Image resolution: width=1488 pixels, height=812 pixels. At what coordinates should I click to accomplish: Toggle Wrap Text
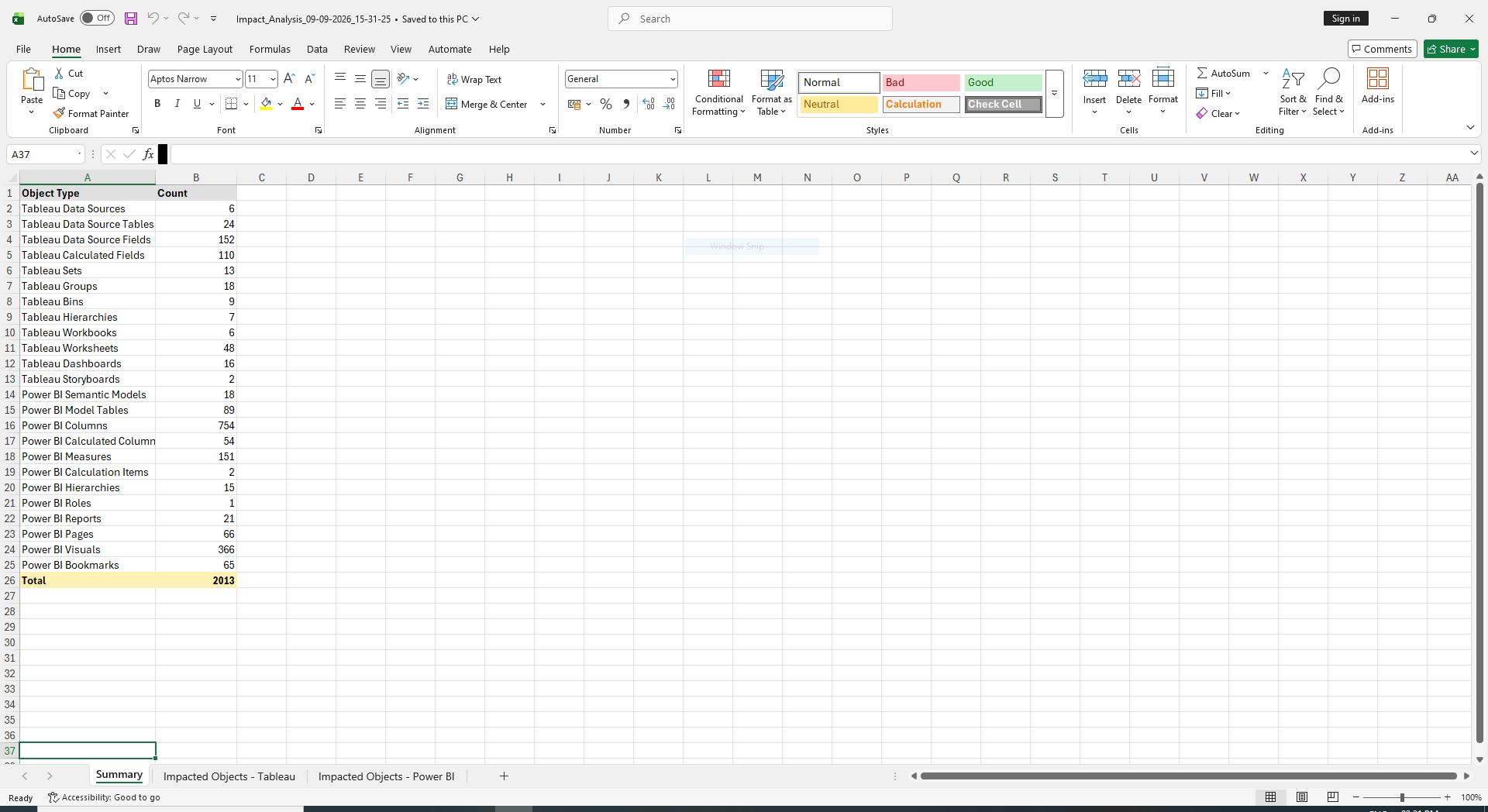(x=474, y=79)
